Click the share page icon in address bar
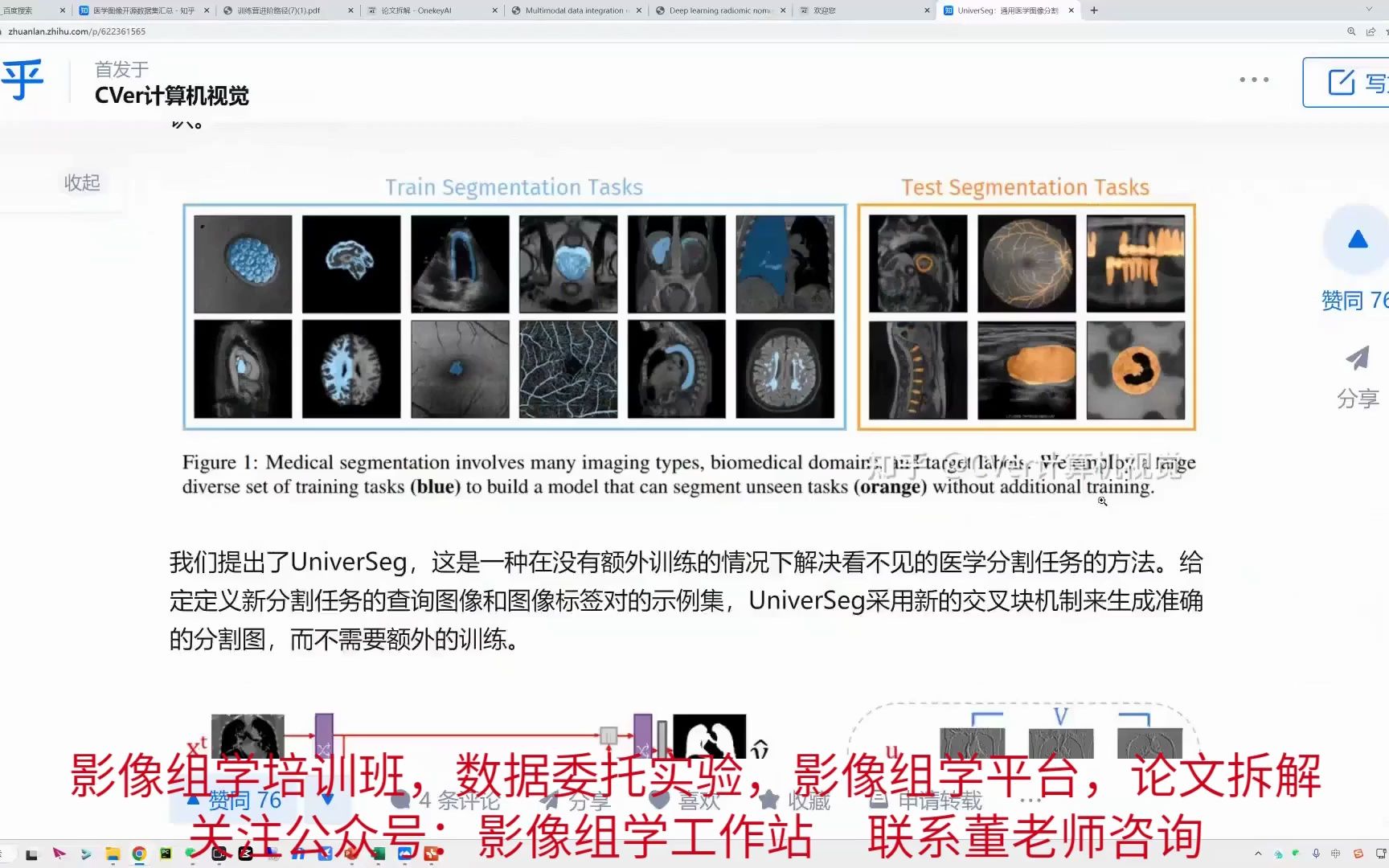 [x=1371, y=31]
